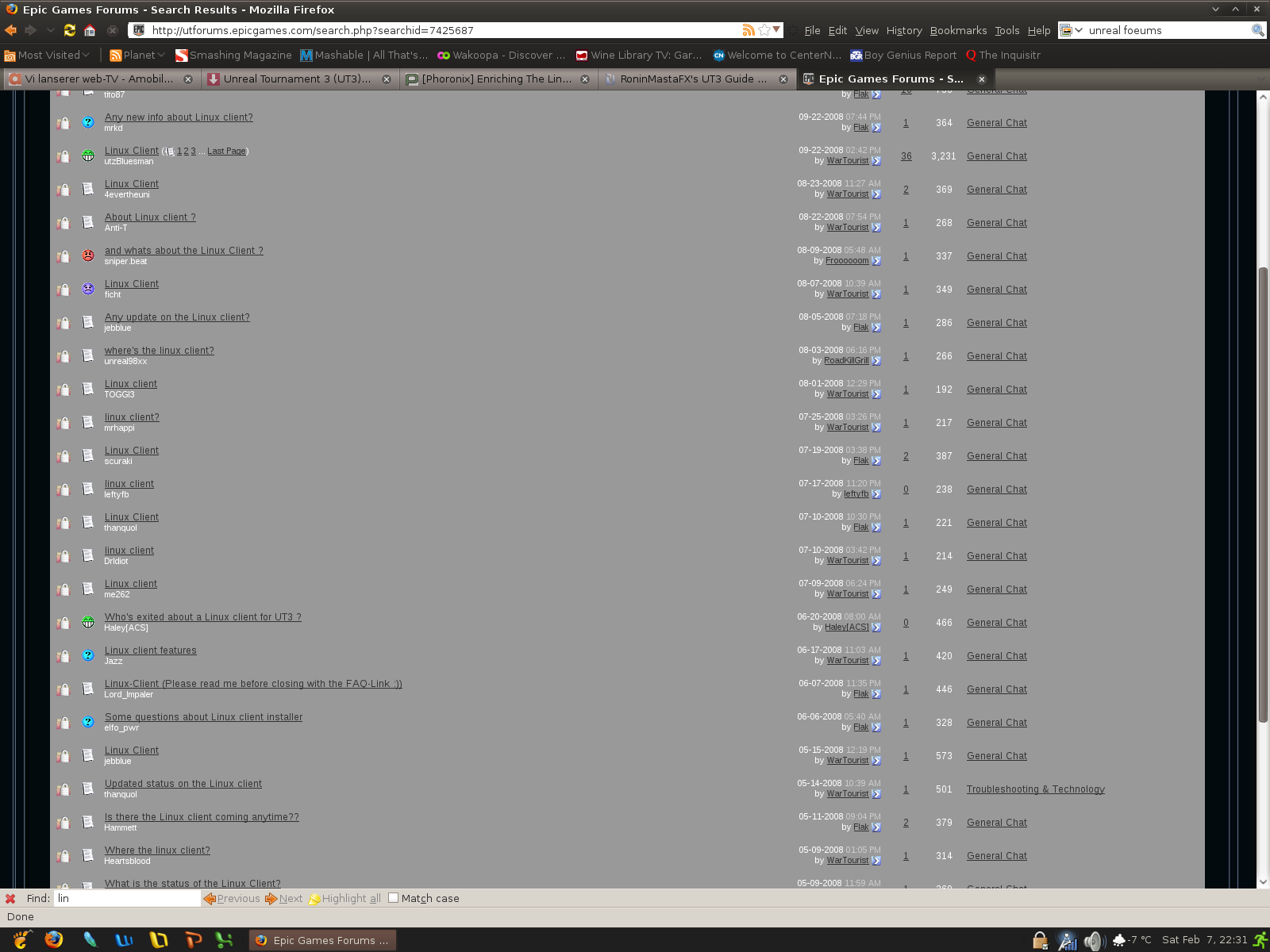The height and width of the screenshot is (952, 1270).
Task: Open Firefox launcher in taskbar
Action: pos(54,939)
